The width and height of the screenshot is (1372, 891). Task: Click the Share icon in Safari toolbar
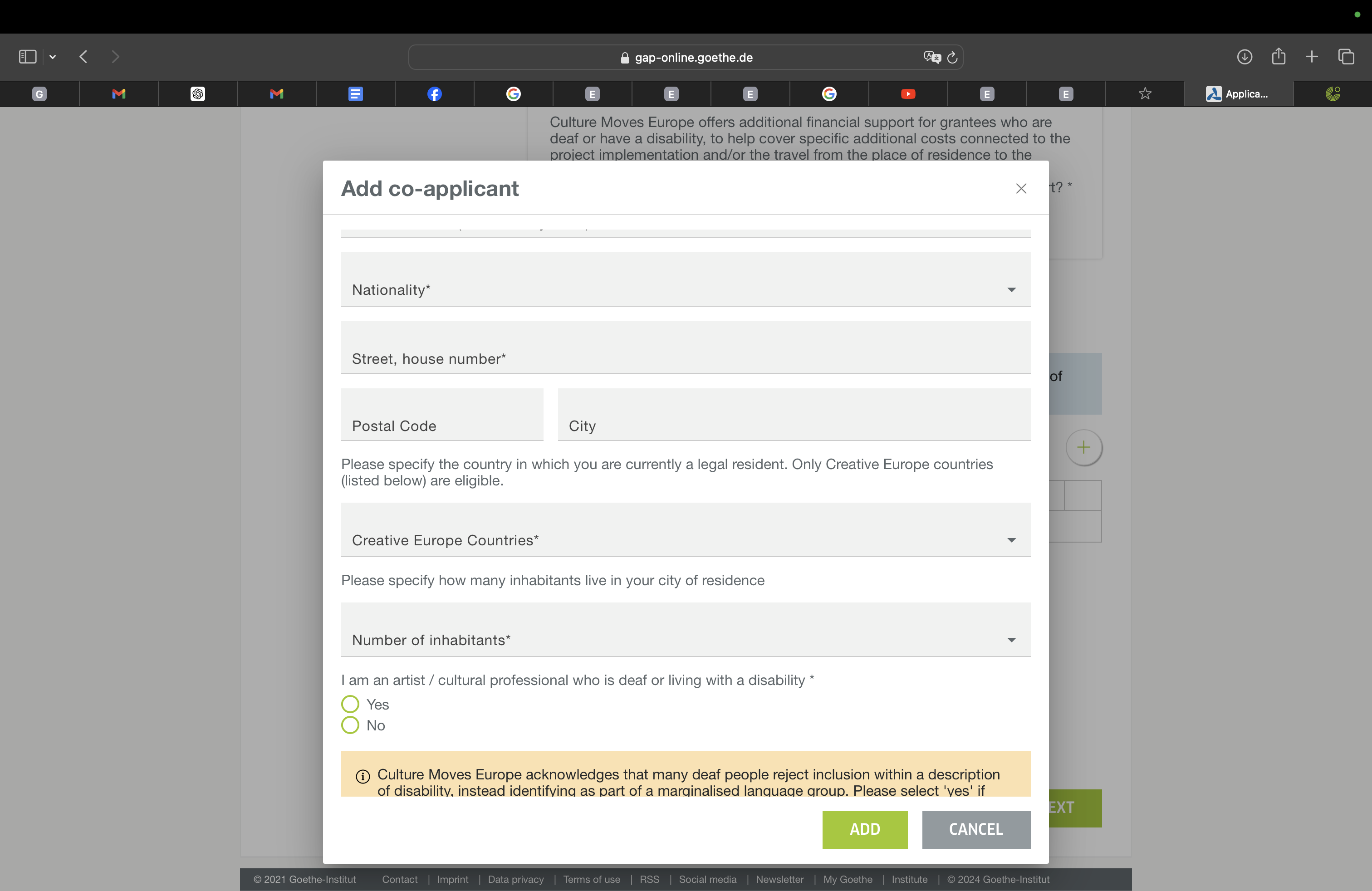1278,56
